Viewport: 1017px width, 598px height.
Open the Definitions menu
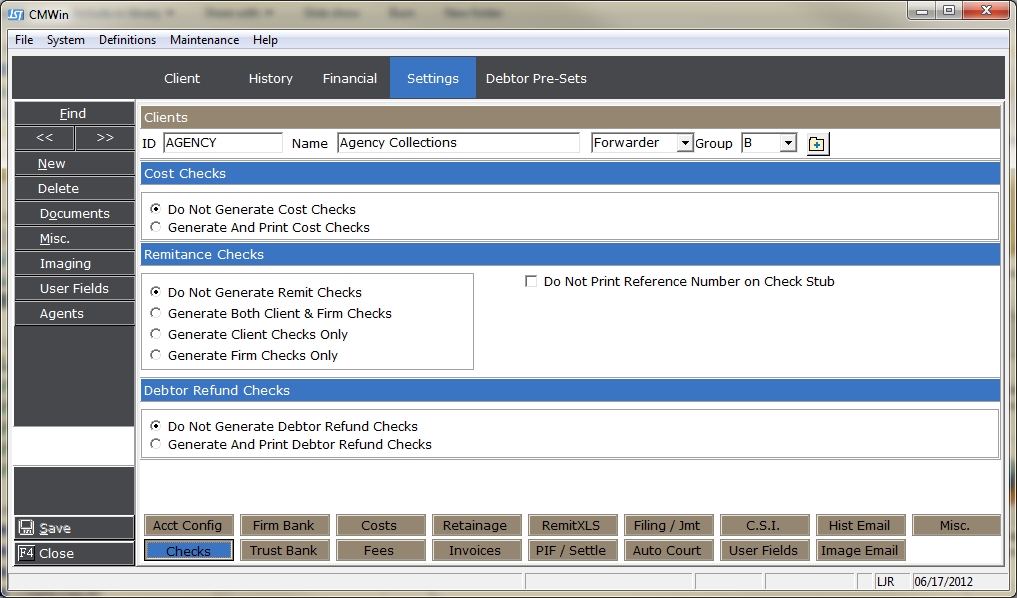[x=127, y=40]
